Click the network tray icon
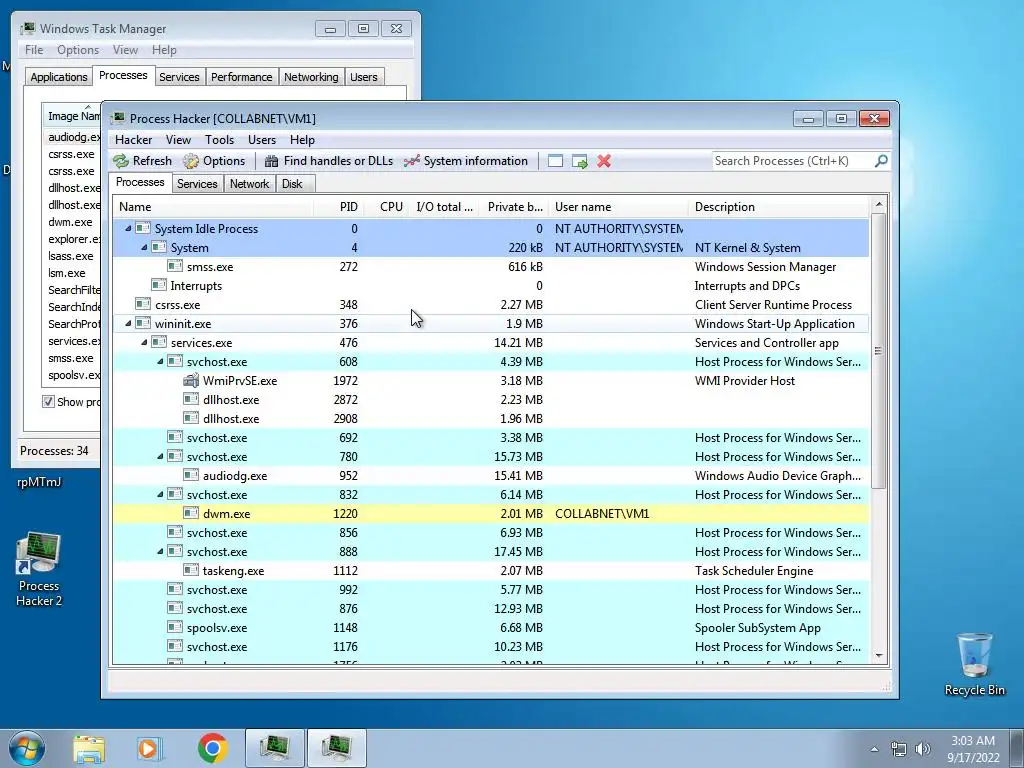This screenshot has height=768, width=1024. (899, 749)
